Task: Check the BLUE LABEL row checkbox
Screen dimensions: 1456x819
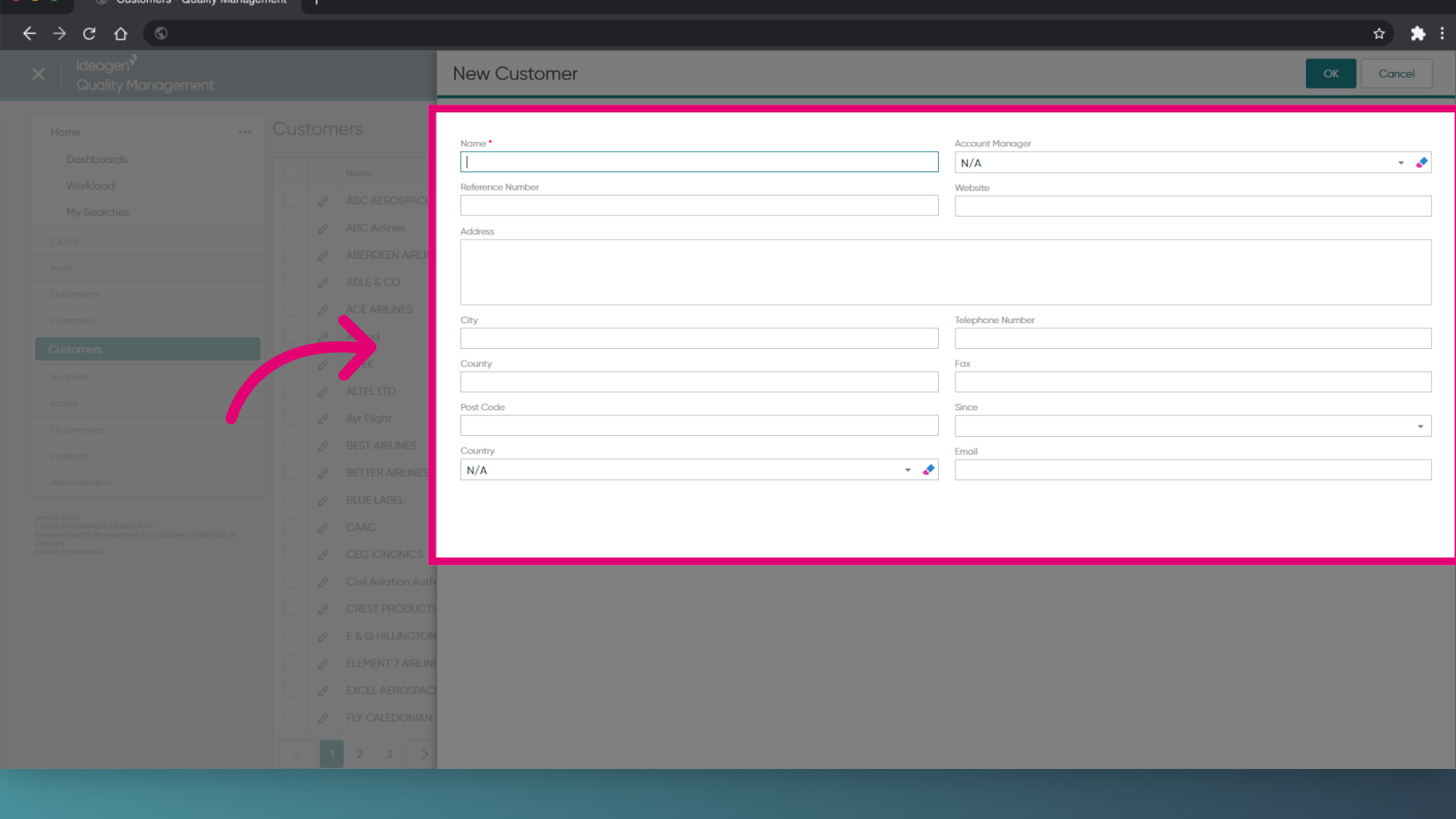Action: [x=290, y=500]
